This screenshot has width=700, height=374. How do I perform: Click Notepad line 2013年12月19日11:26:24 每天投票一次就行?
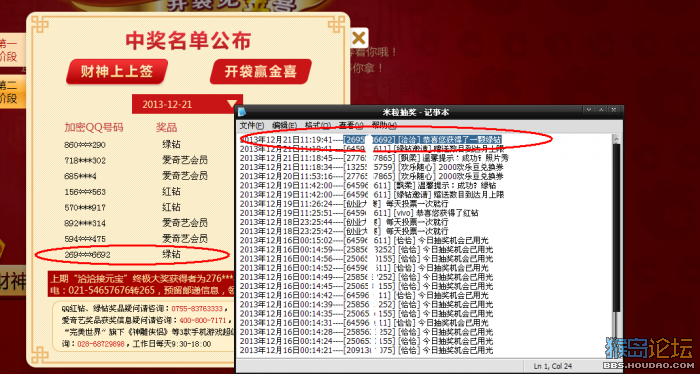[x=344, y=204]
